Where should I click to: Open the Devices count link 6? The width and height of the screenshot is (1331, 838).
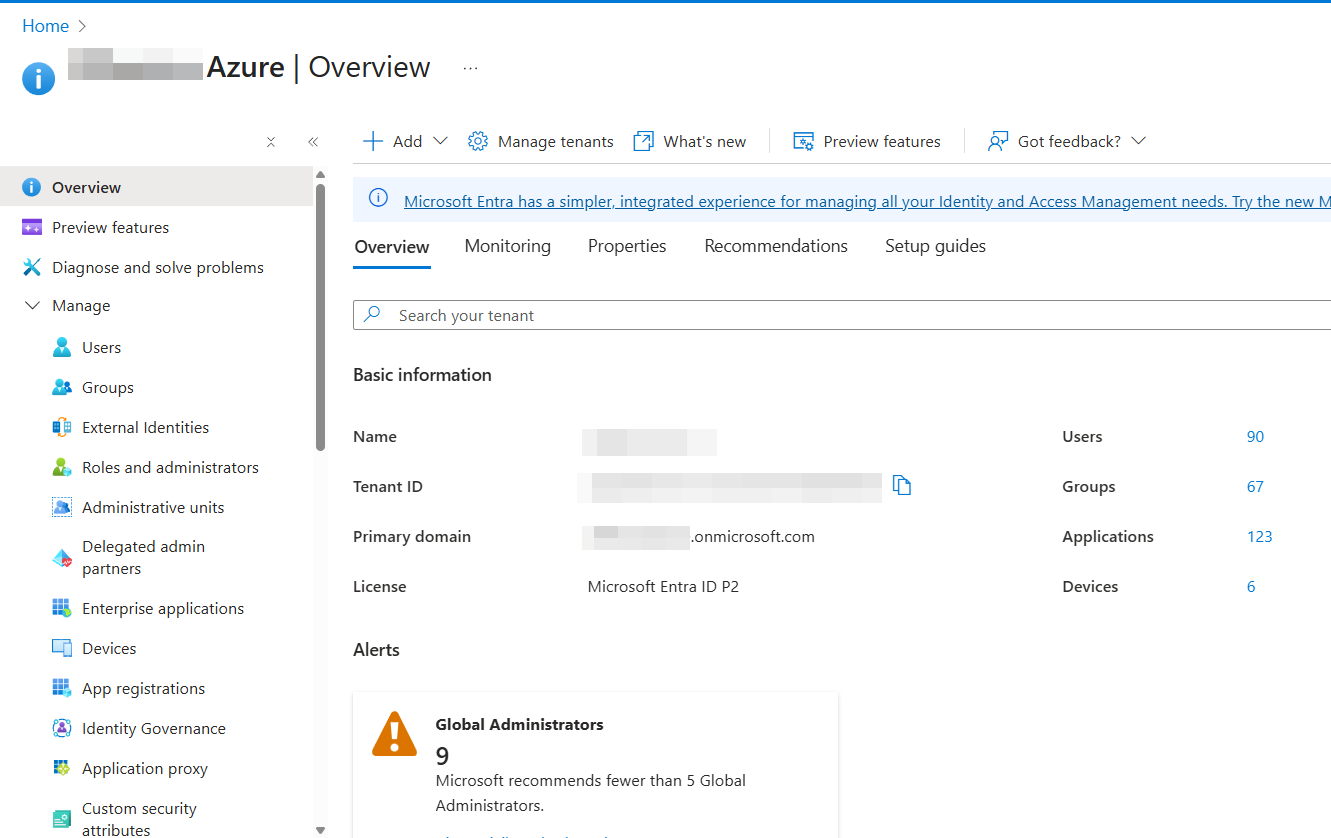coord(1251,586)
